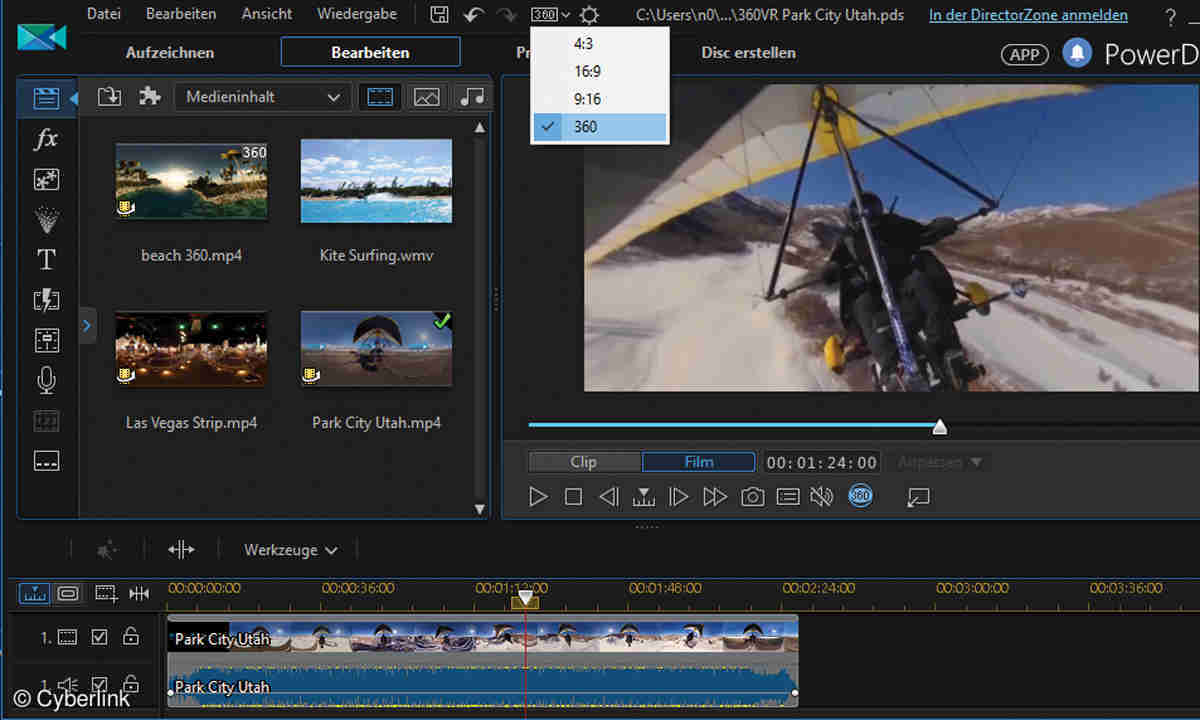Lock audio track 1 with the padlock
Image resolution: width=1200 pixels, height=720 pixels.
click(131, 684)
